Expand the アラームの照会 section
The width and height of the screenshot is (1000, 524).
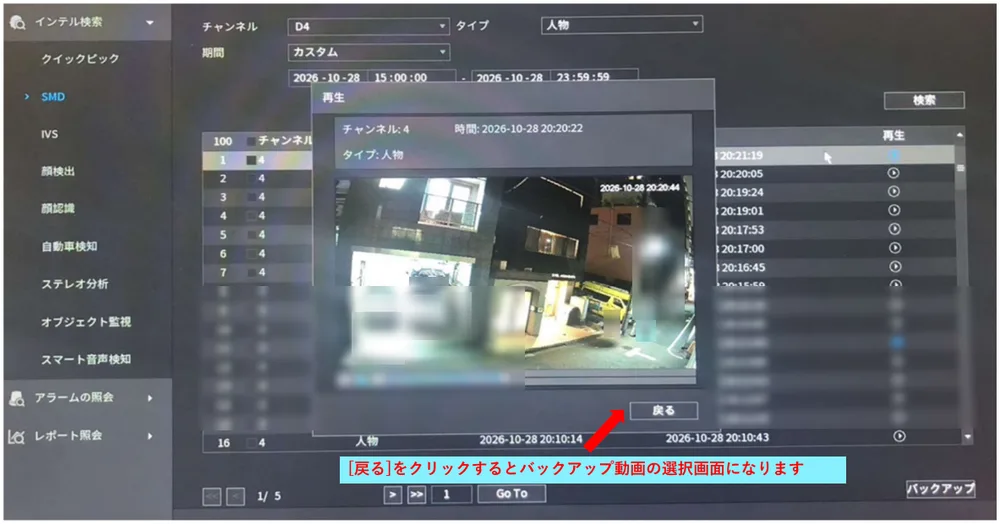[150, 398]
